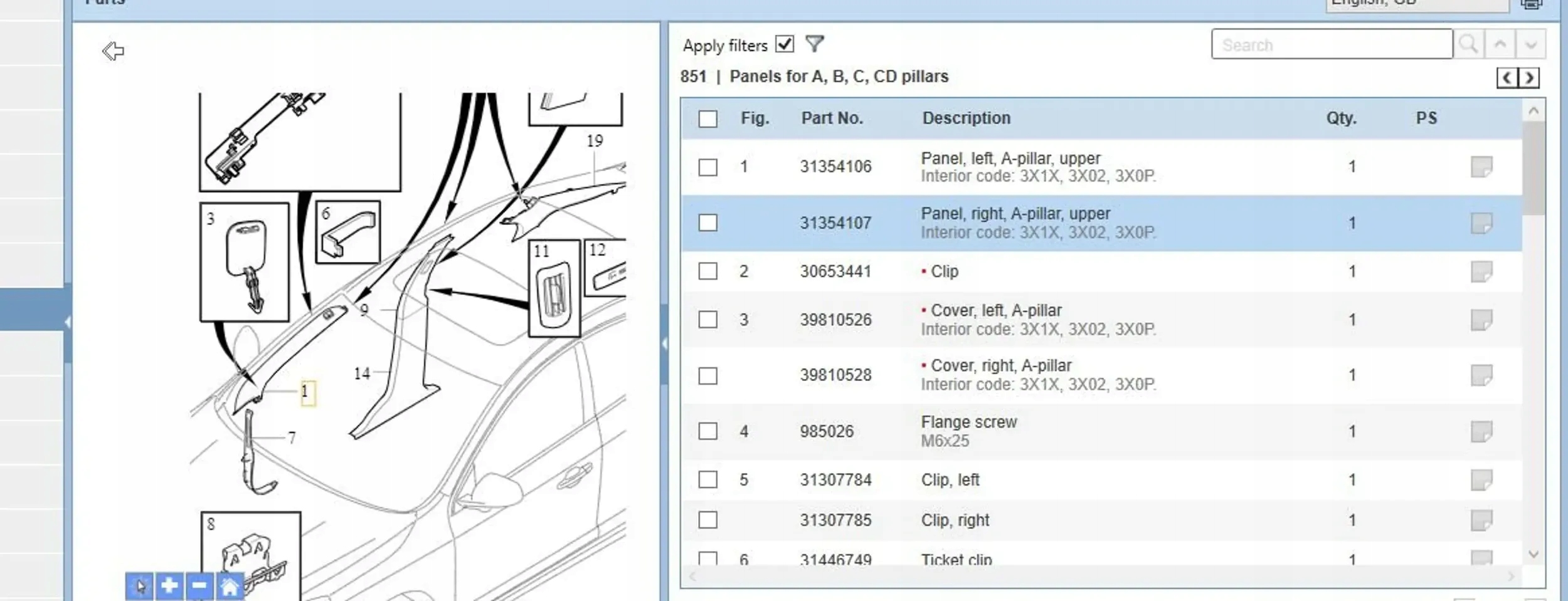This screenshot has height=601, width=1568.
Task: Zoom out of the diagram
Action: click(199, 587)
